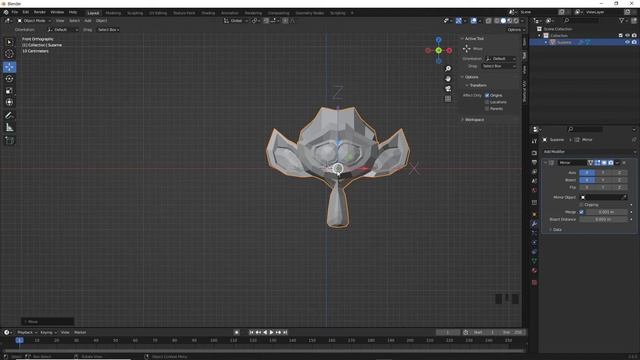Open the Edit menu

coord(26,12)
